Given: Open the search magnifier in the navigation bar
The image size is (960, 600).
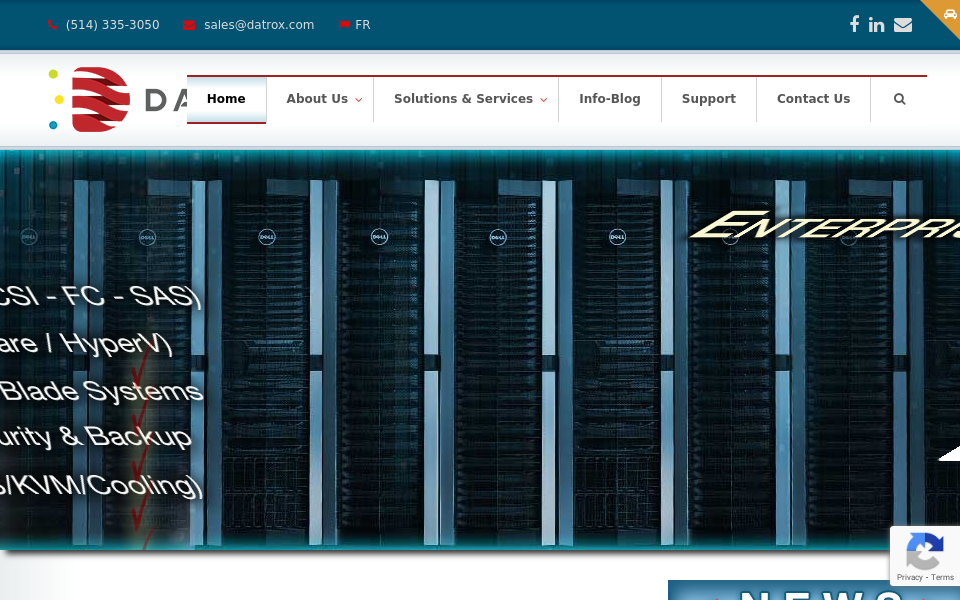Looking at the screenshot, I should click(x=899, y=99).
